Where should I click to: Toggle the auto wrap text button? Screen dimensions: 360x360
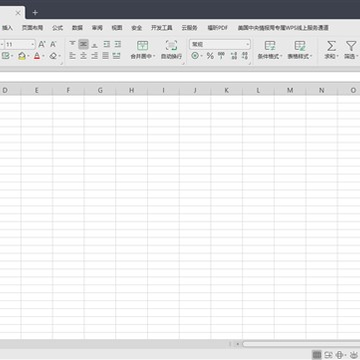[x=171, y=49]
